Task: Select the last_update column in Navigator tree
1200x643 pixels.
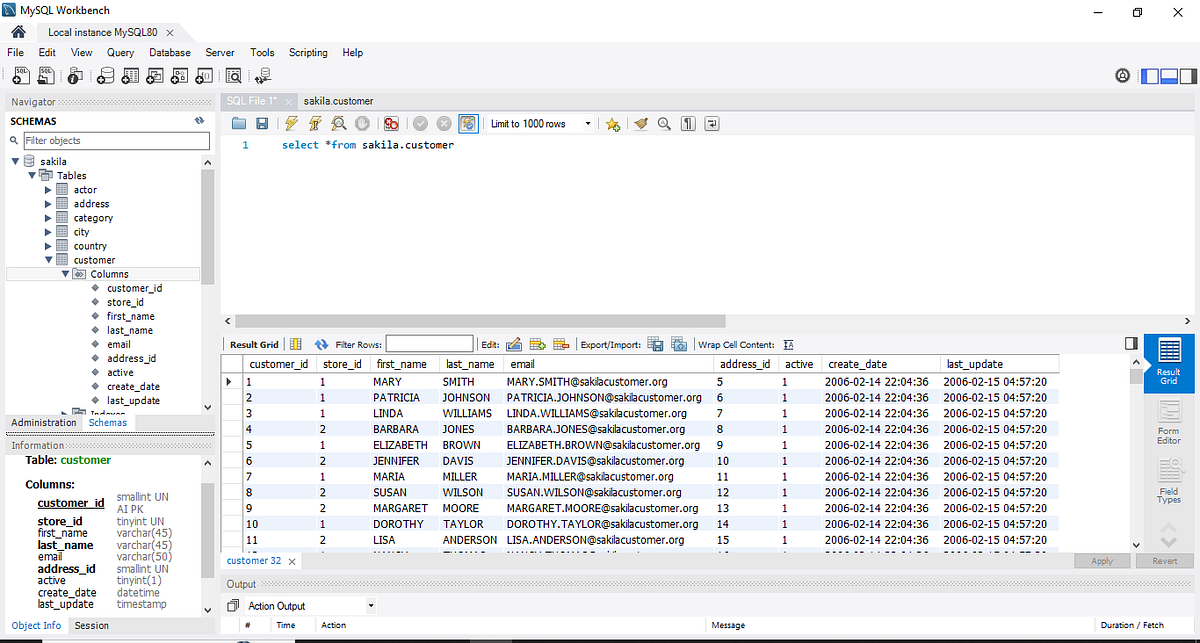Action: [133, 400]
